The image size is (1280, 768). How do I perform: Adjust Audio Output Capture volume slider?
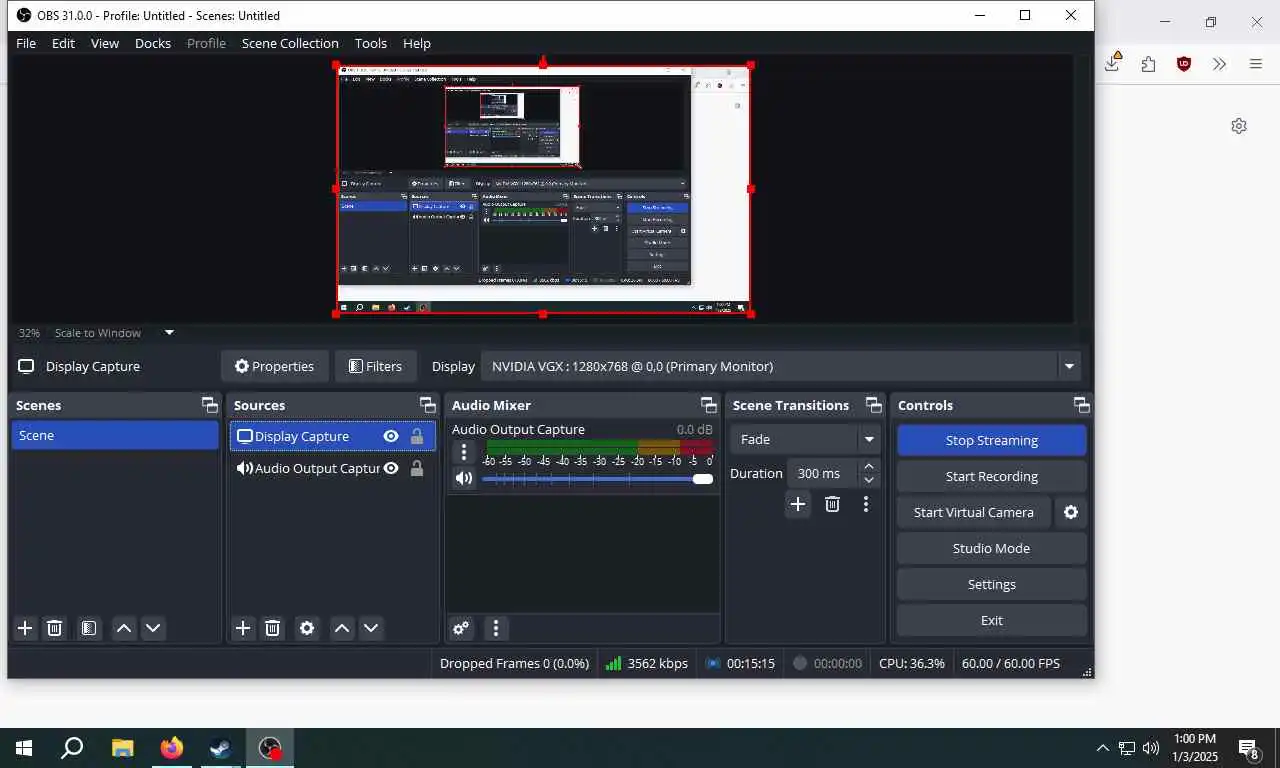coord(597,479)
